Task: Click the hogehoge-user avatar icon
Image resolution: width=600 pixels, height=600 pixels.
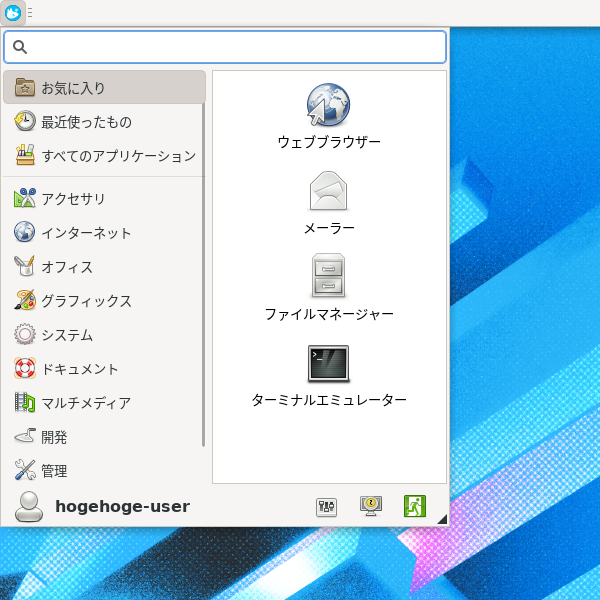Action: [x=29, y=507]
